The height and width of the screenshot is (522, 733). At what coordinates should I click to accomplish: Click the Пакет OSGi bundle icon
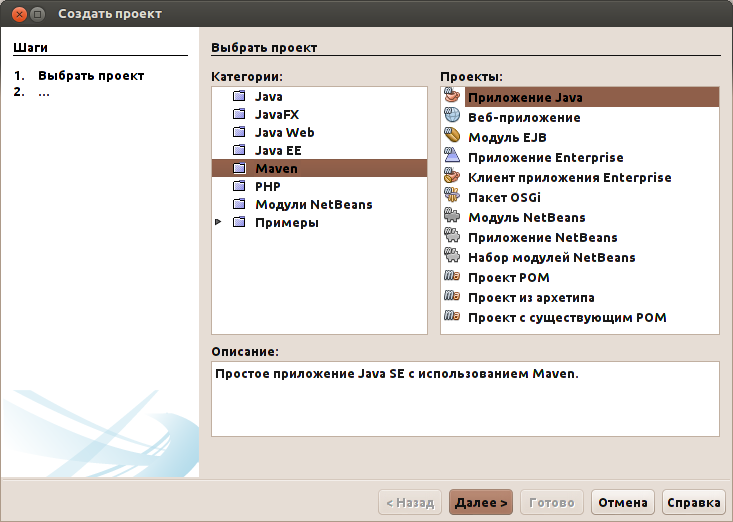click(452, 195)
